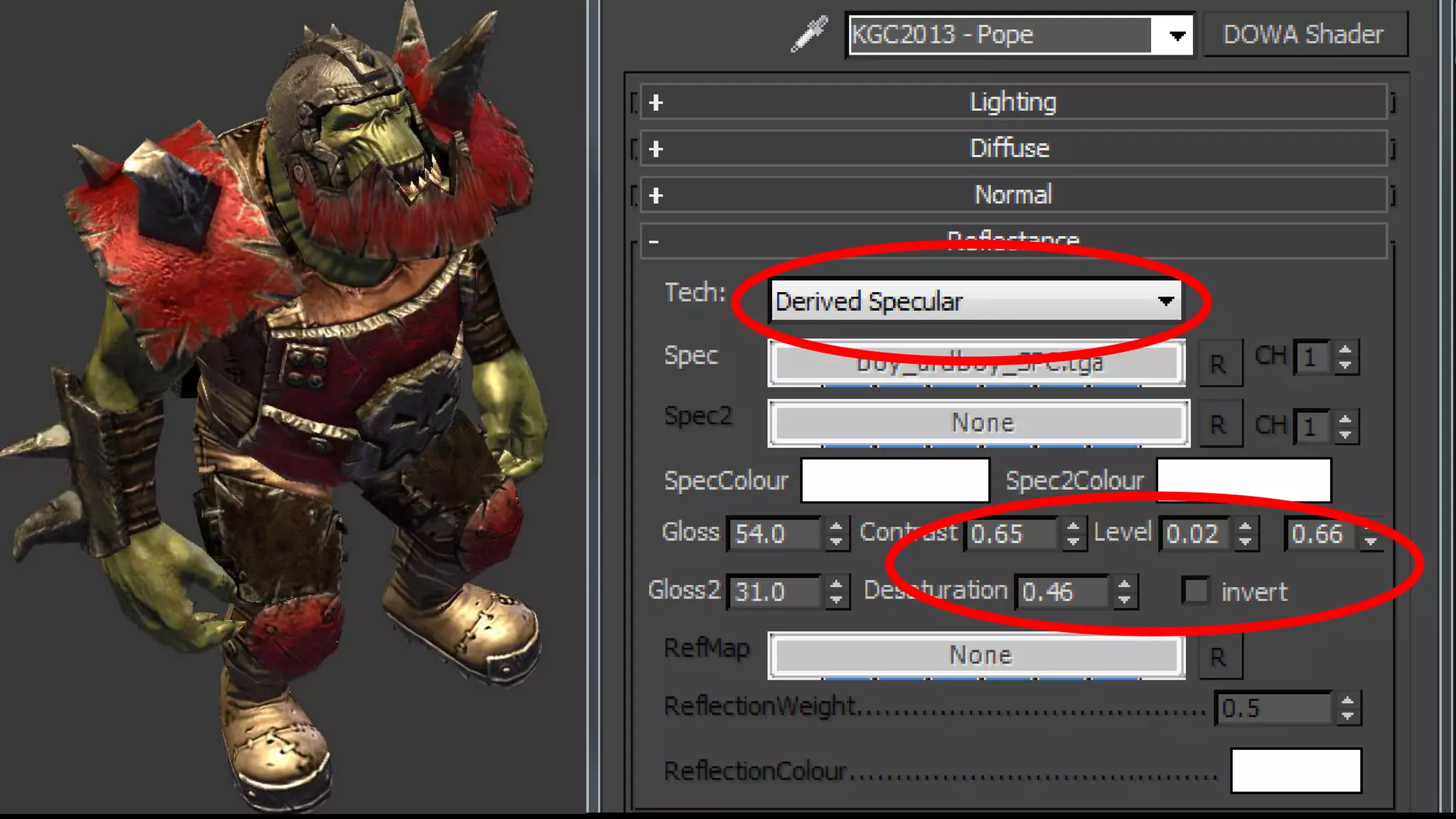Click the Spec2 None map slot
The width and height of the screenshot is (1456, 819).
pos(978,423)
